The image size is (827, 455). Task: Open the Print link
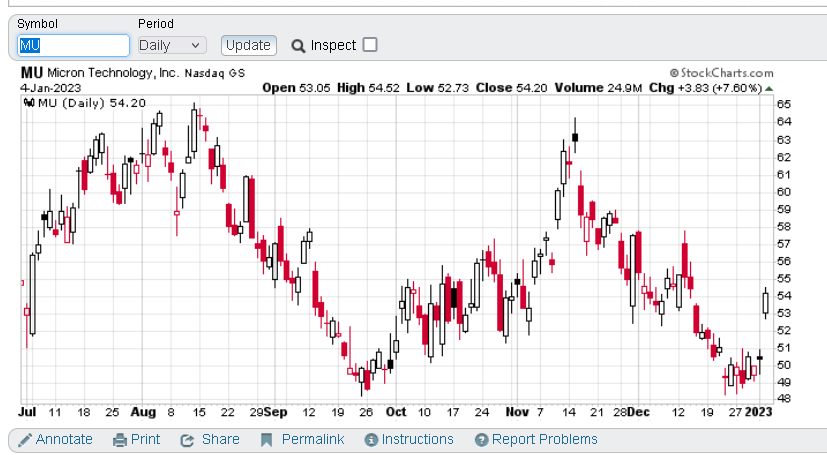click(x=145, y=439)
